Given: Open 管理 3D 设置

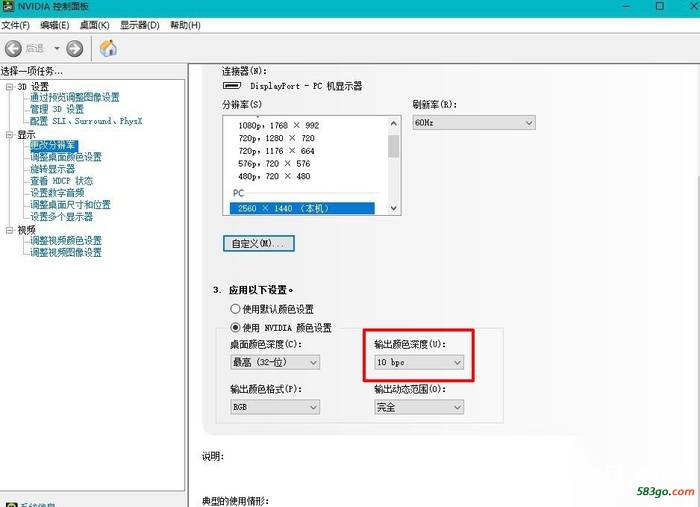Looking at the screenshot, I should (x=57, y=109).
